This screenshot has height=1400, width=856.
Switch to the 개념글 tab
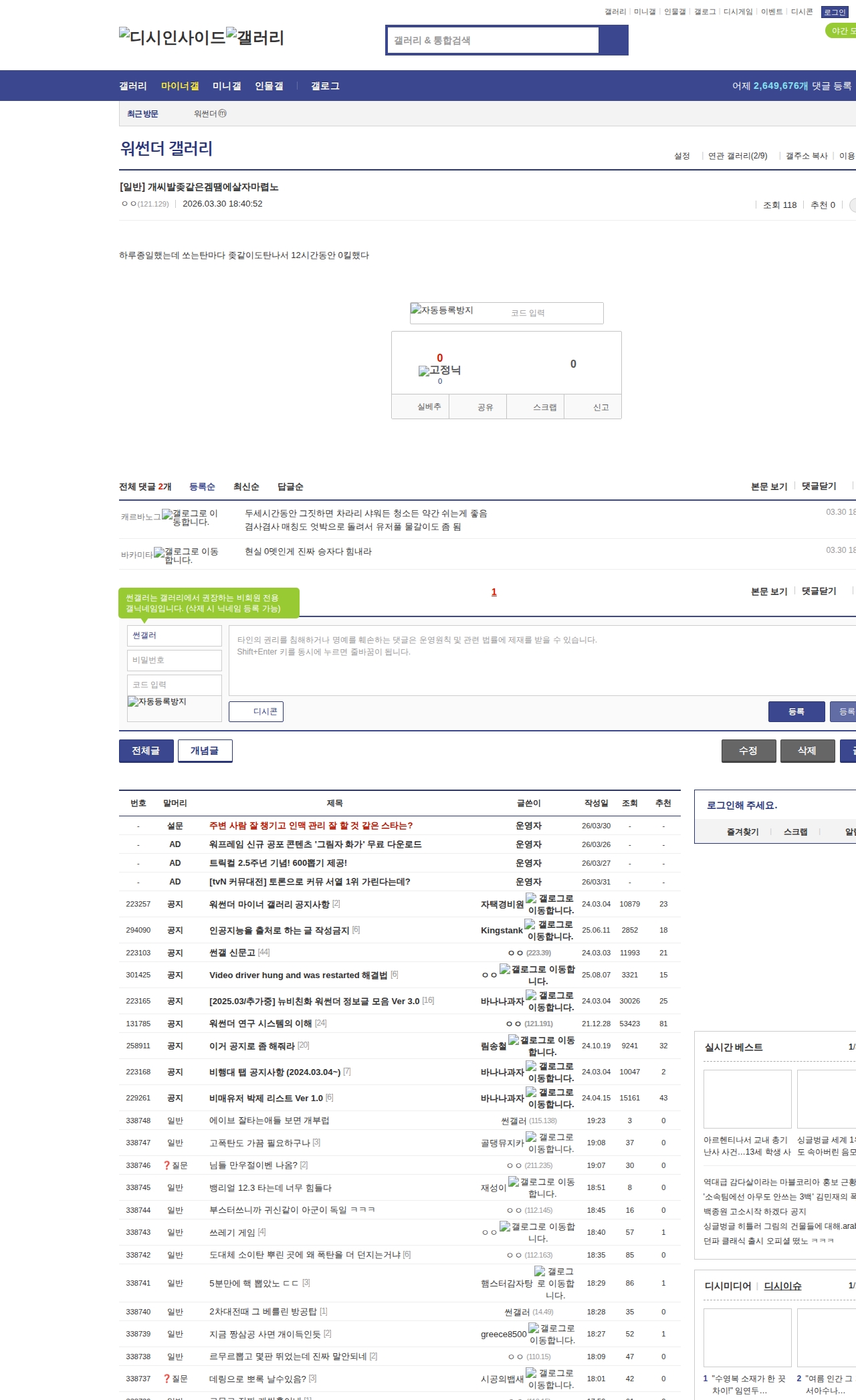[x=205, y=751]
